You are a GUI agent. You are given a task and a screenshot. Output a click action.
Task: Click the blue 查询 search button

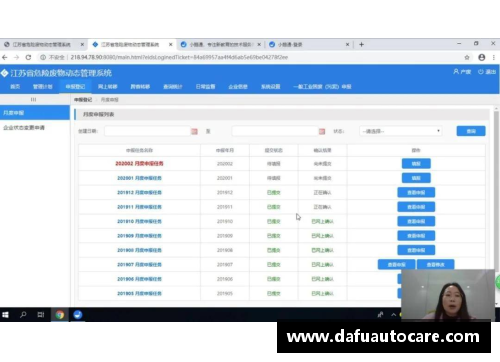[471, 131]
